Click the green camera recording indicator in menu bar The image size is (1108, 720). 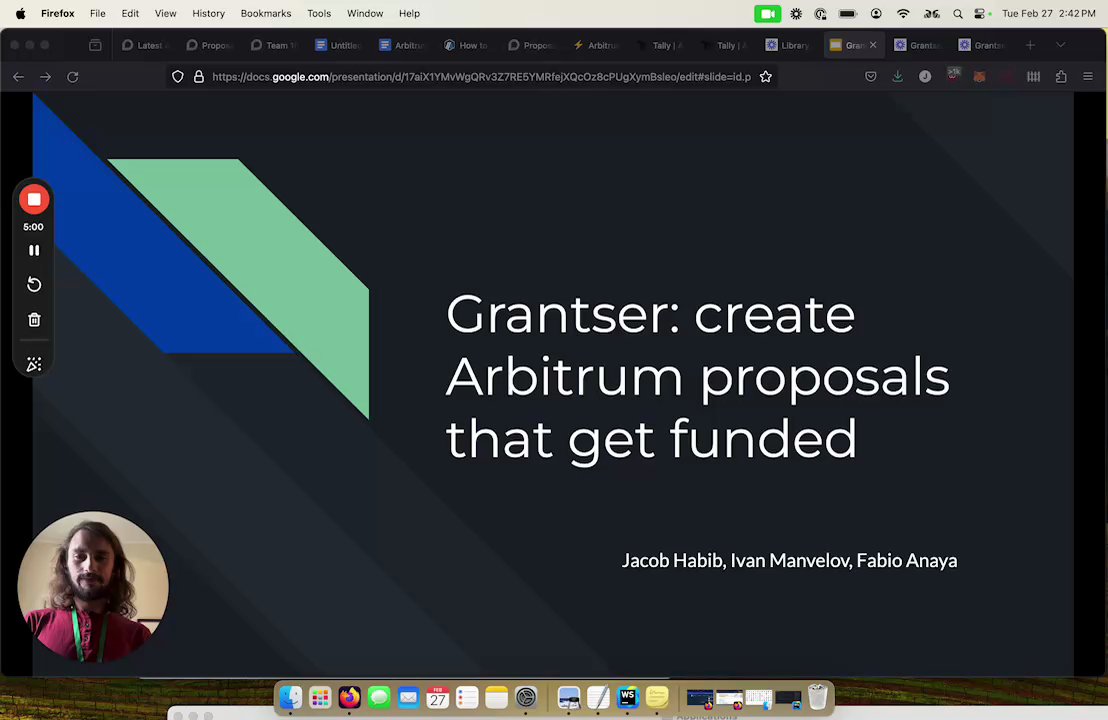pos(767,13)
